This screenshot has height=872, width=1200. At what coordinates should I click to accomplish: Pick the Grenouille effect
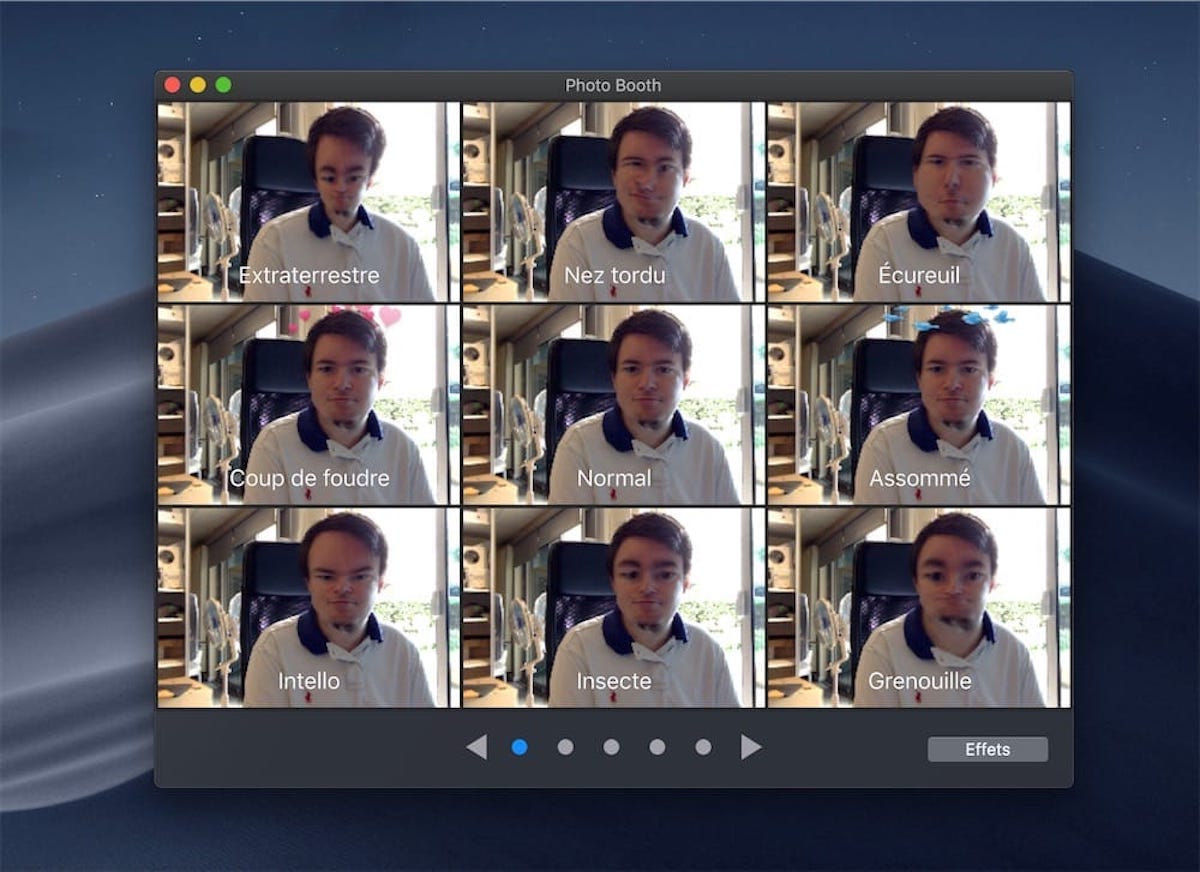(x=918, y=607)
